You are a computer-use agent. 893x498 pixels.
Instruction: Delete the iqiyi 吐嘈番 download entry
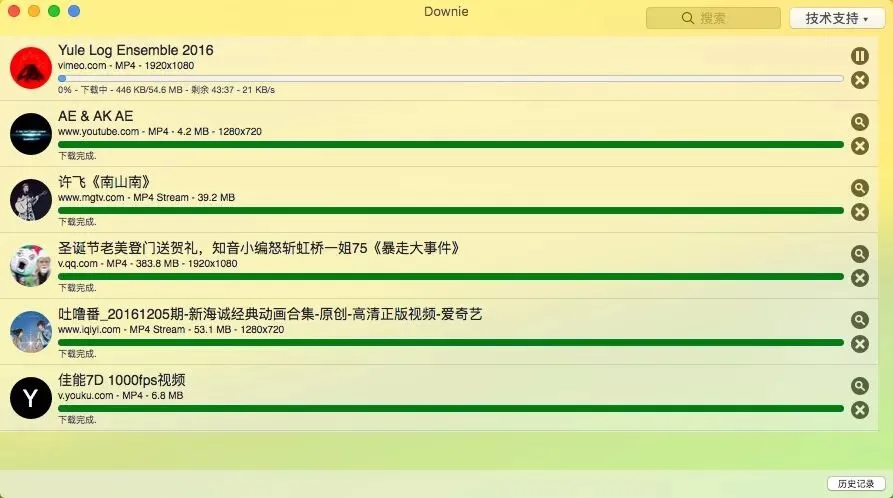point(859,344)
